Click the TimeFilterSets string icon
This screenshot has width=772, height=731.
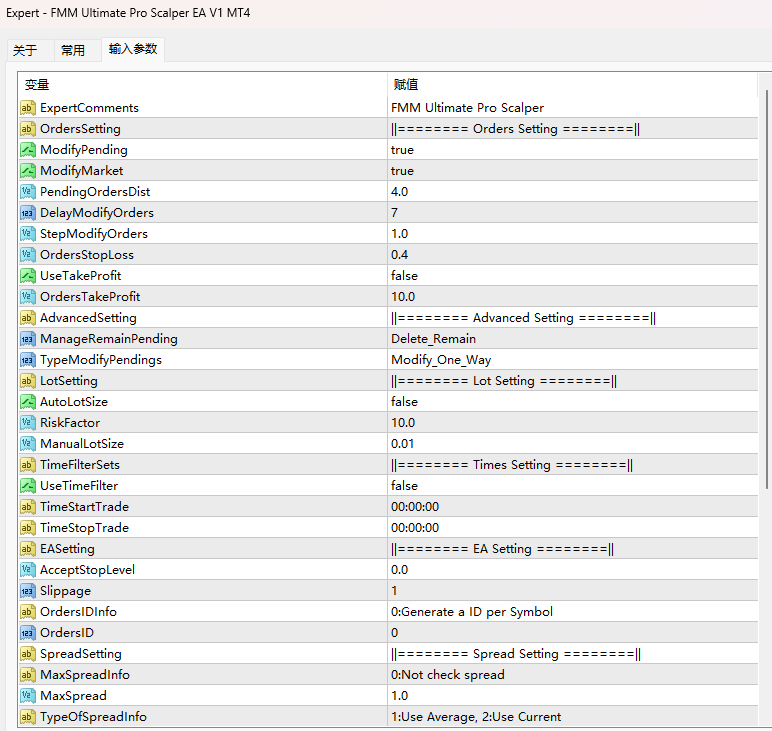click(x=28, y=465)
